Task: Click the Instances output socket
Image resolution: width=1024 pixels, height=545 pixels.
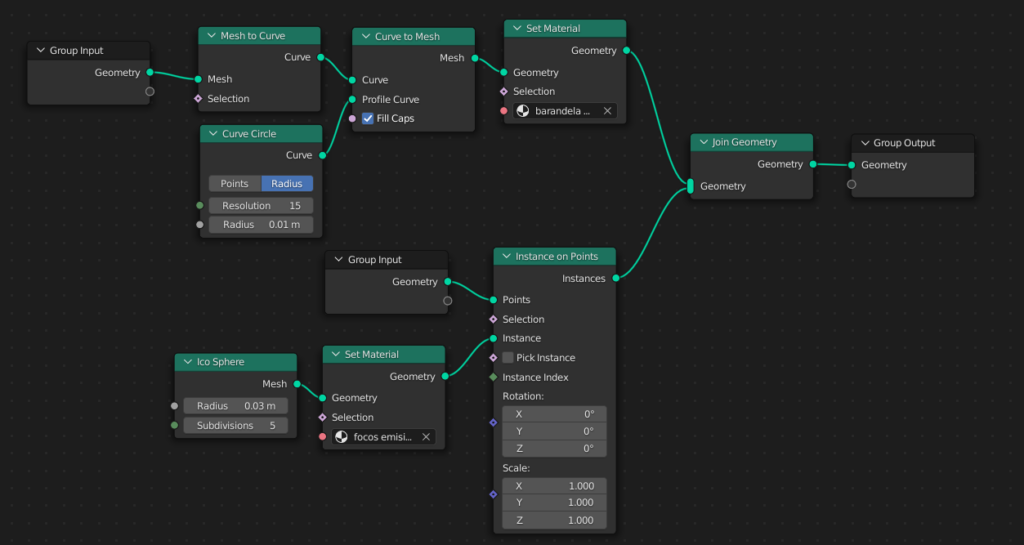Action: coord(615,278)
